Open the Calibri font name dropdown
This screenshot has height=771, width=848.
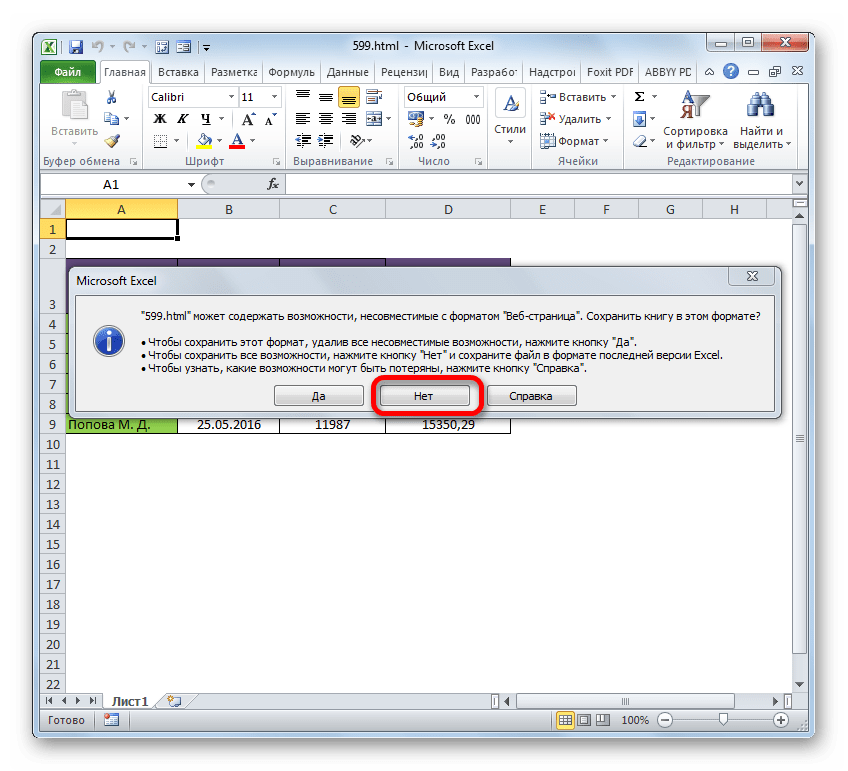pos(231,97)
